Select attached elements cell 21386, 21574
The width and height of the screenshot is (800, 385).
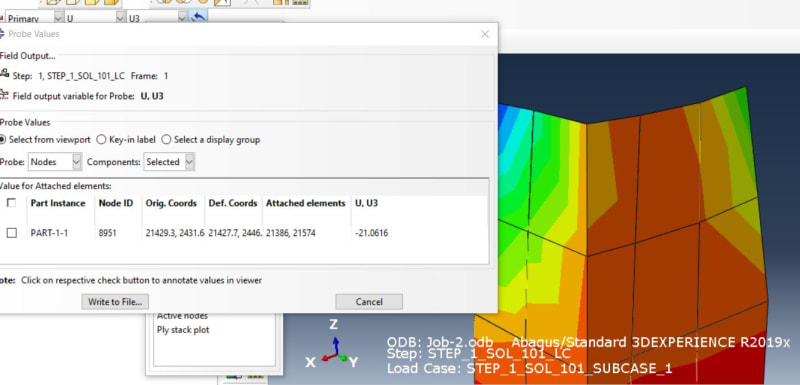(290, 233)
